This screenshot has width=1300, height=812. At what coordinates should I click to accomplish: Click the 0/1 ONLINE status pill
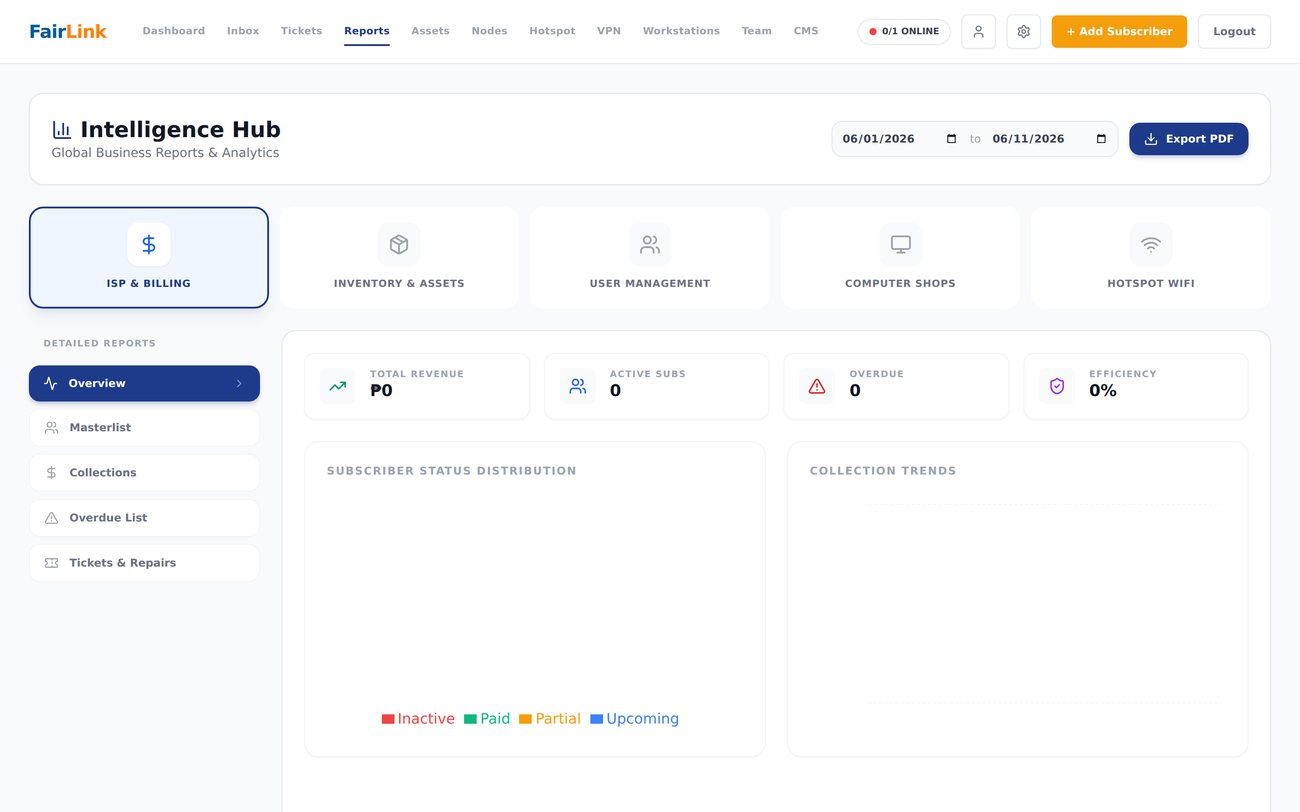click(x=904, y=32)
